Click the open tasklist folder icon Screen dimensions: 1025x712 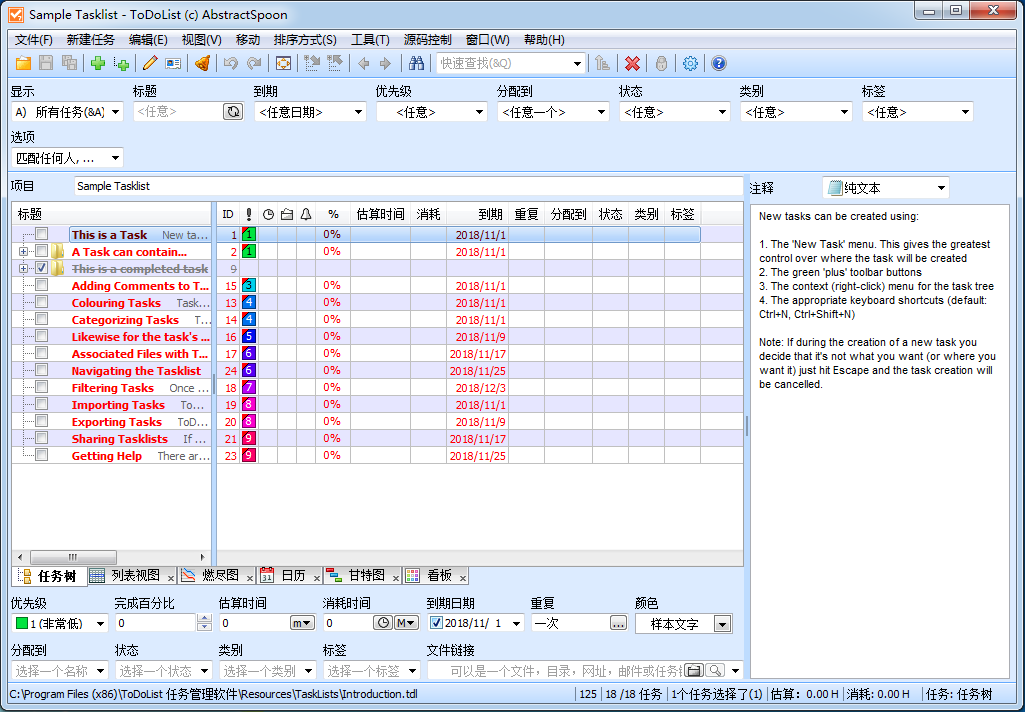pos(21,64)
